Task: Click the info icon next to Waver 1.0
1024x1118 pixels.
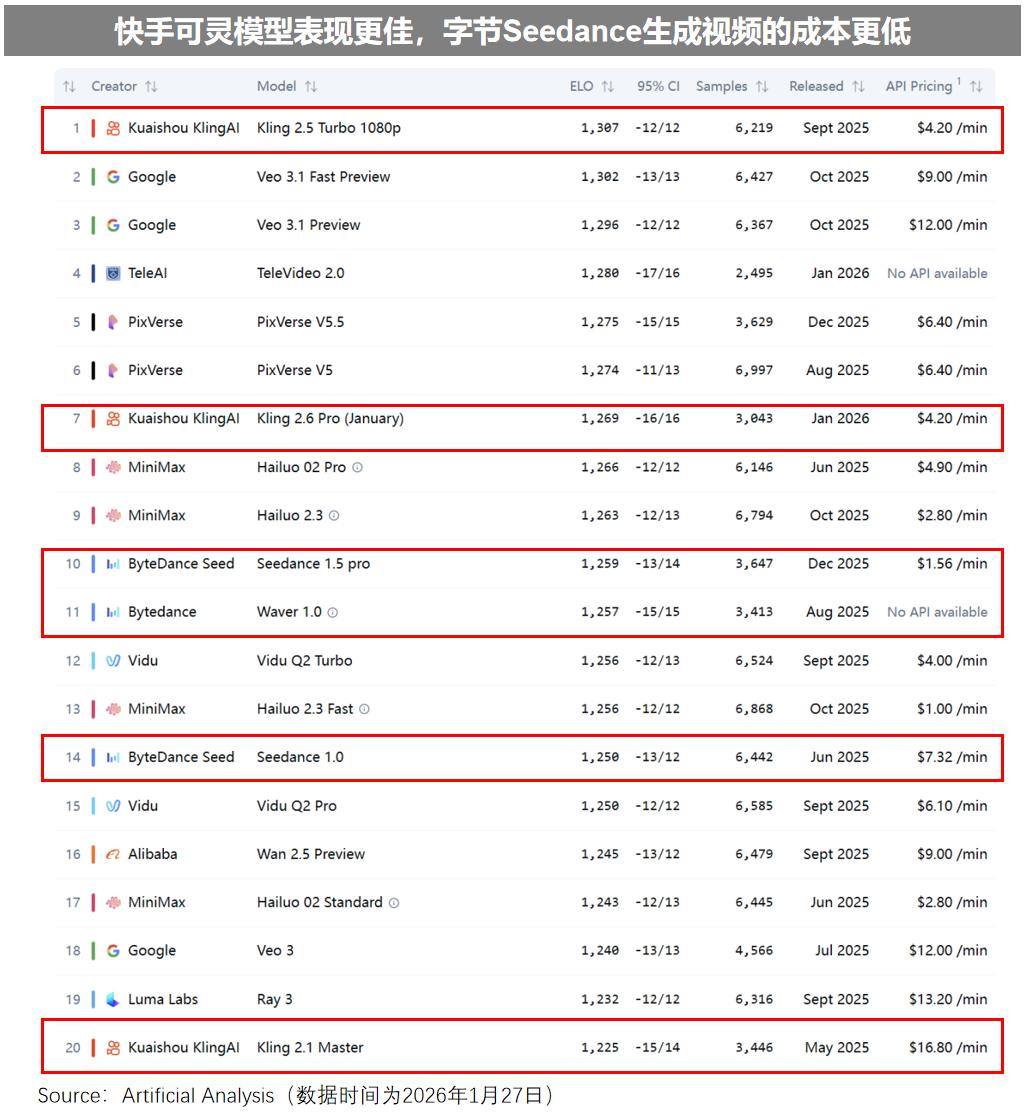Action: click(x=333, y=612)
